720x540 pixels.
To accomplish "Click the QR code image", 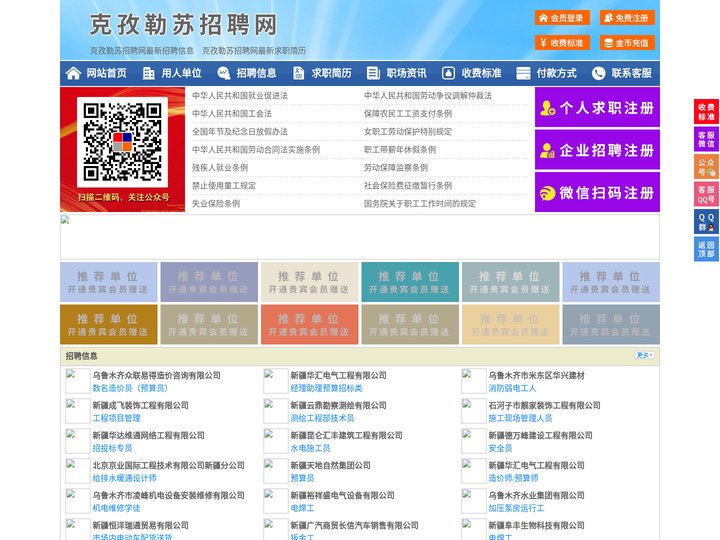I will tap(122, 142).
